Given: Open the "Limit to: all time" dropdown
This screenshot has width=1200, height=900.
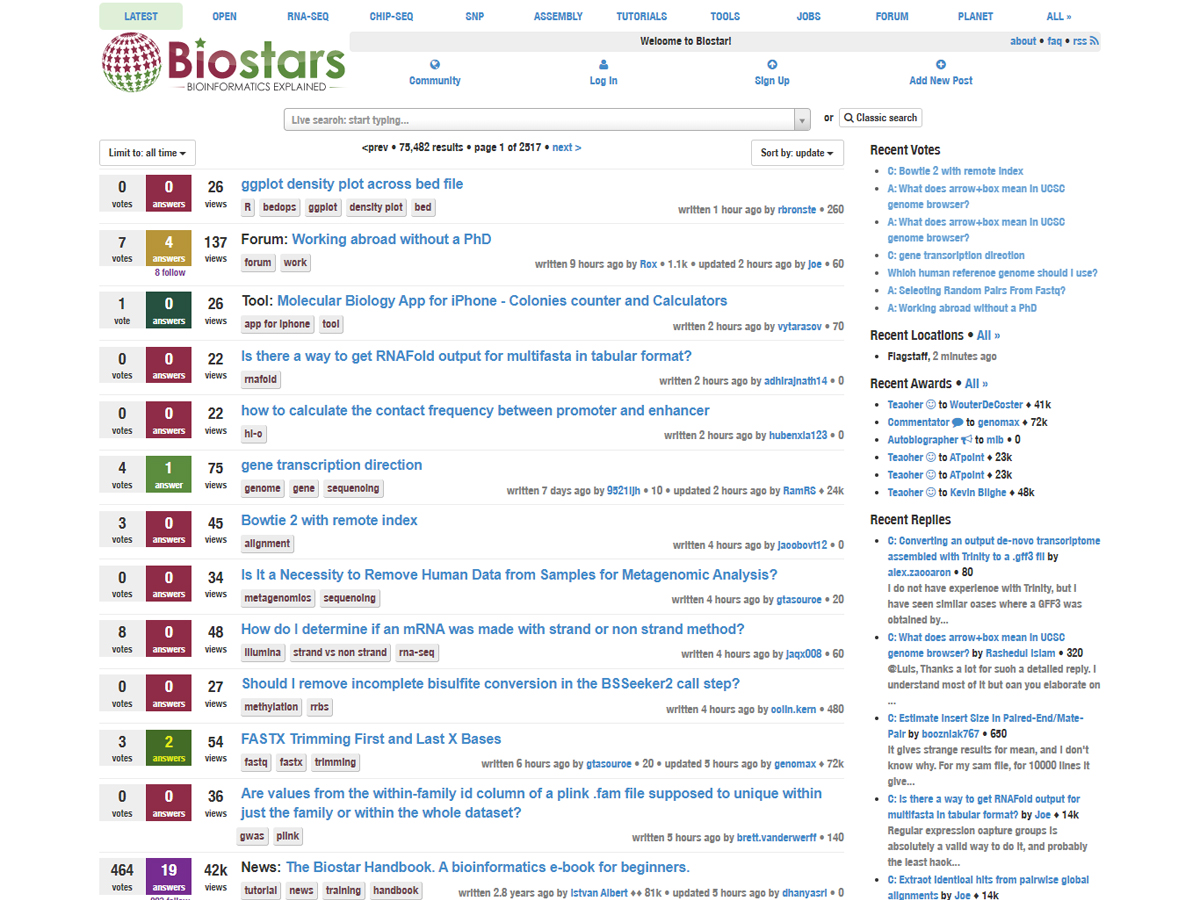Looking at the screenshot, I should click(147, 152).
